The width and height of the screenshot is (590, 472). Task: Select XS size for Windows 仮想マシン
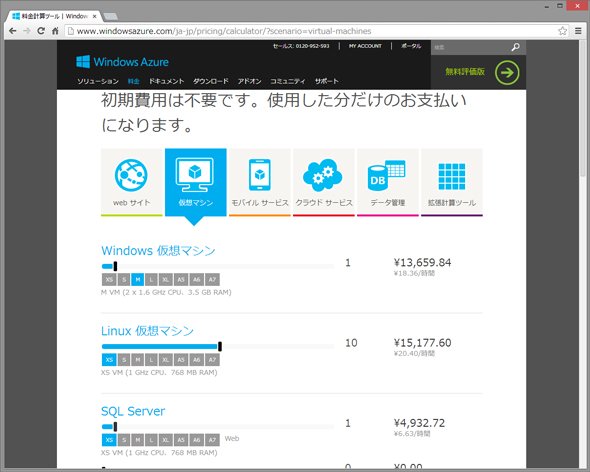109,279
